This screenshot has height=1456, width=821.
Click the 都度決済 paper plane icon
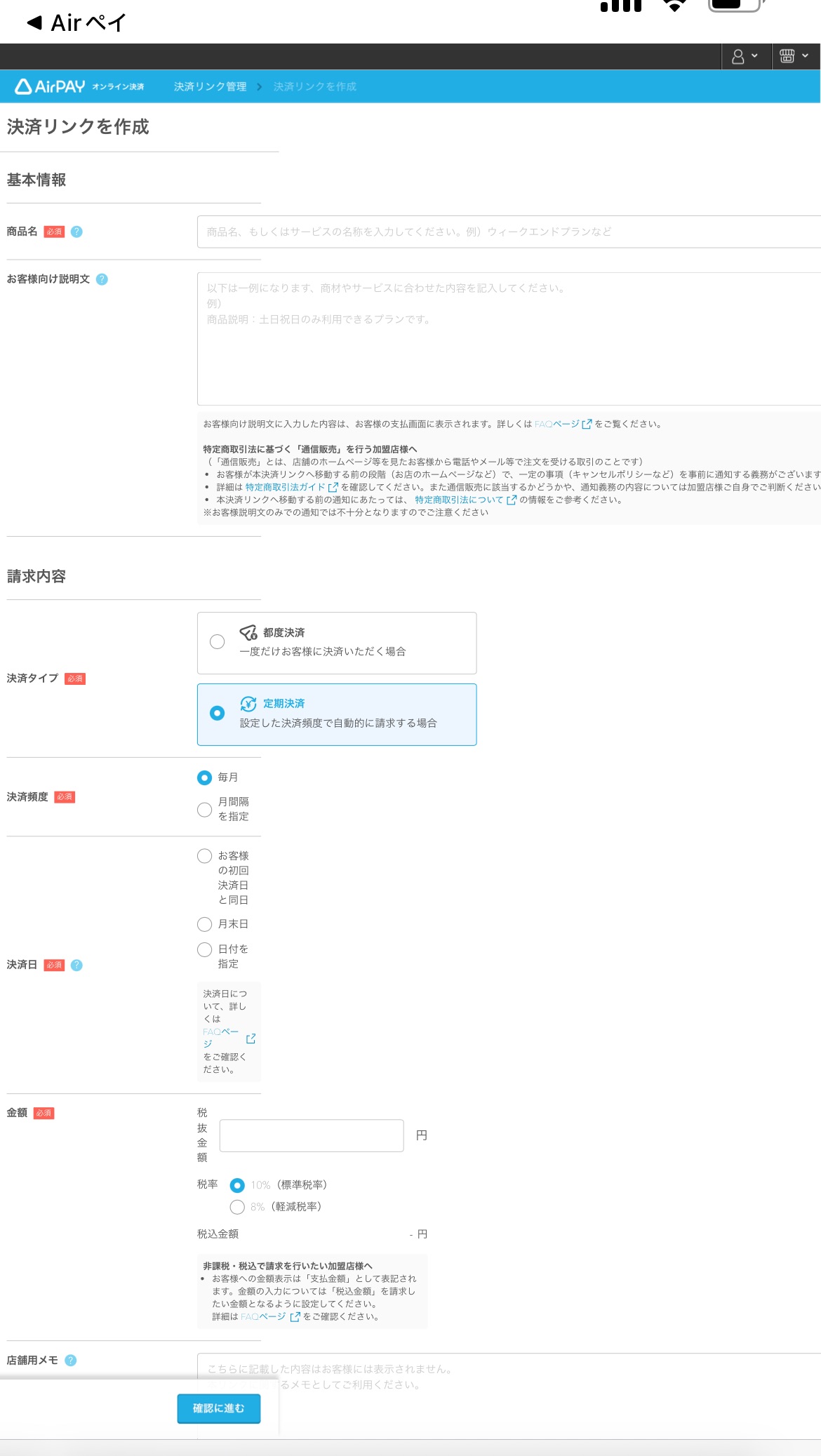point(248,633)
